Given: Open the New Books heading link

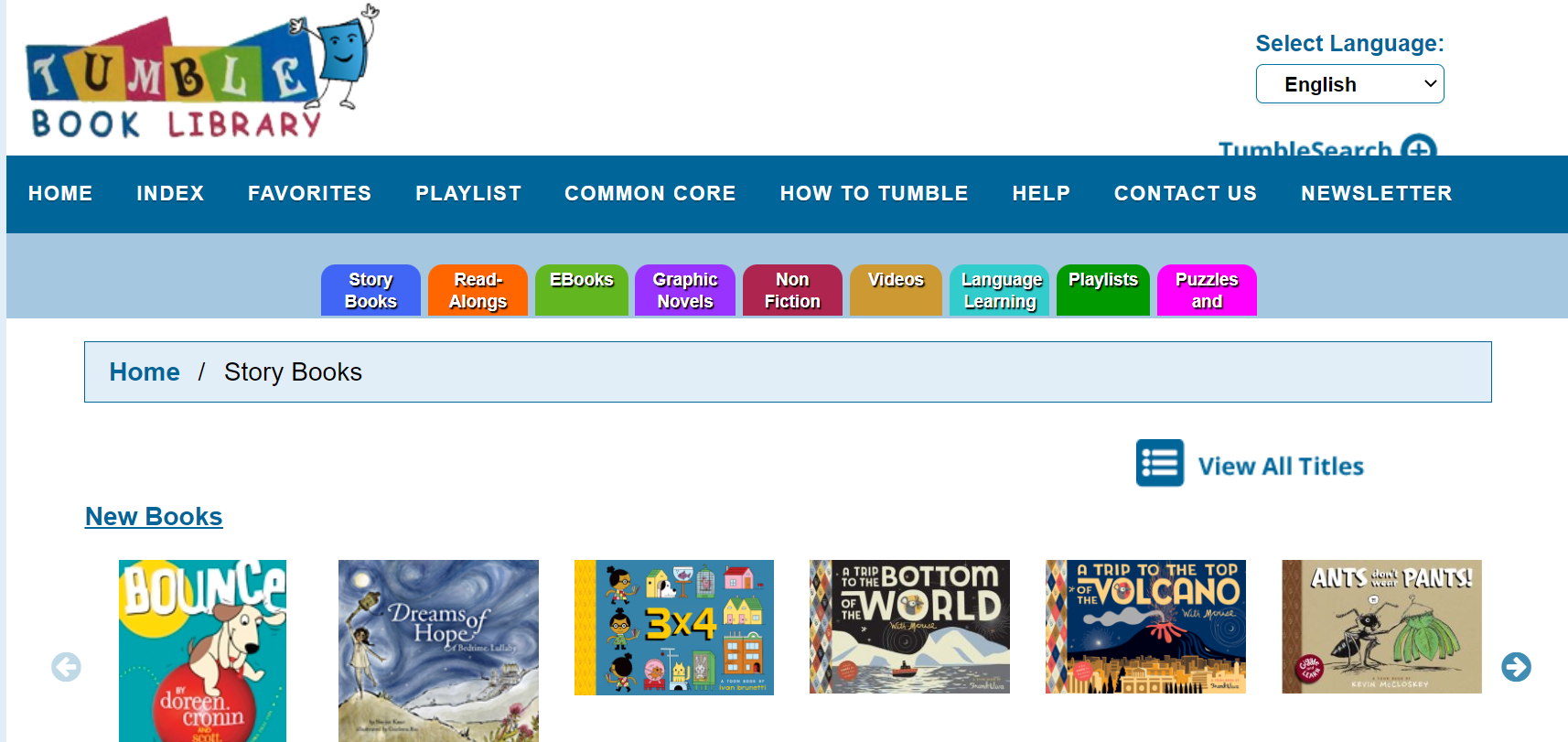Looking at the screenshot, I should (154, 517).
